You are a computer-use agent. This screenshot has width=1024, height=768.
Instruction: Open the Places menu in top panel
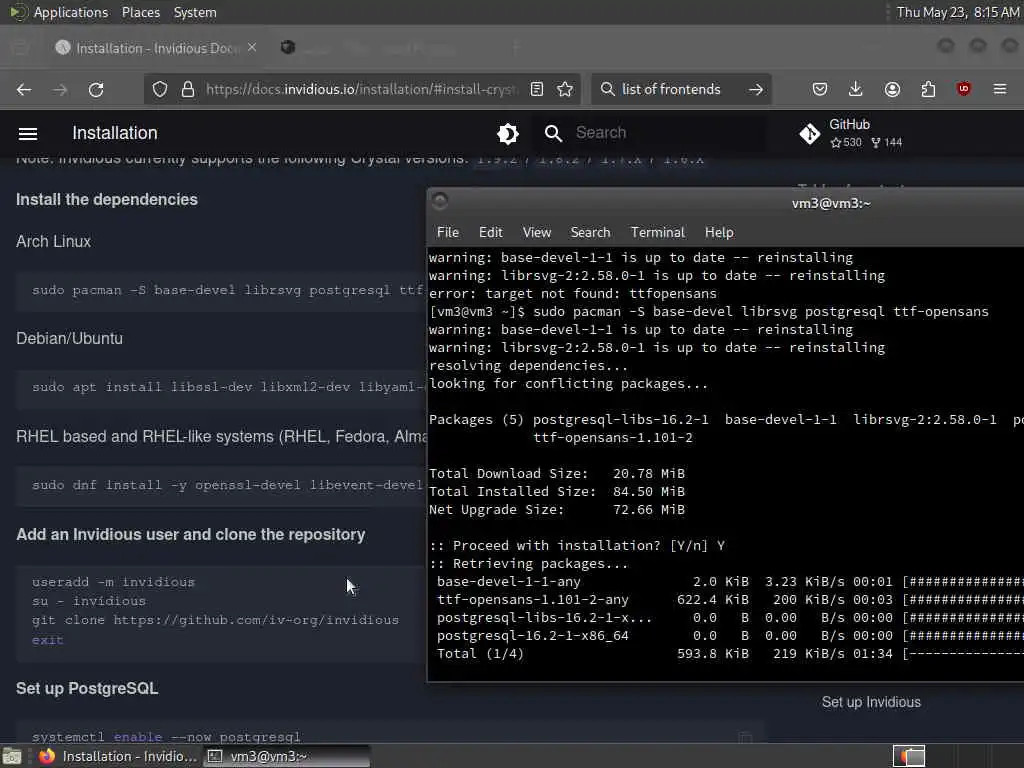pos(141,12)
